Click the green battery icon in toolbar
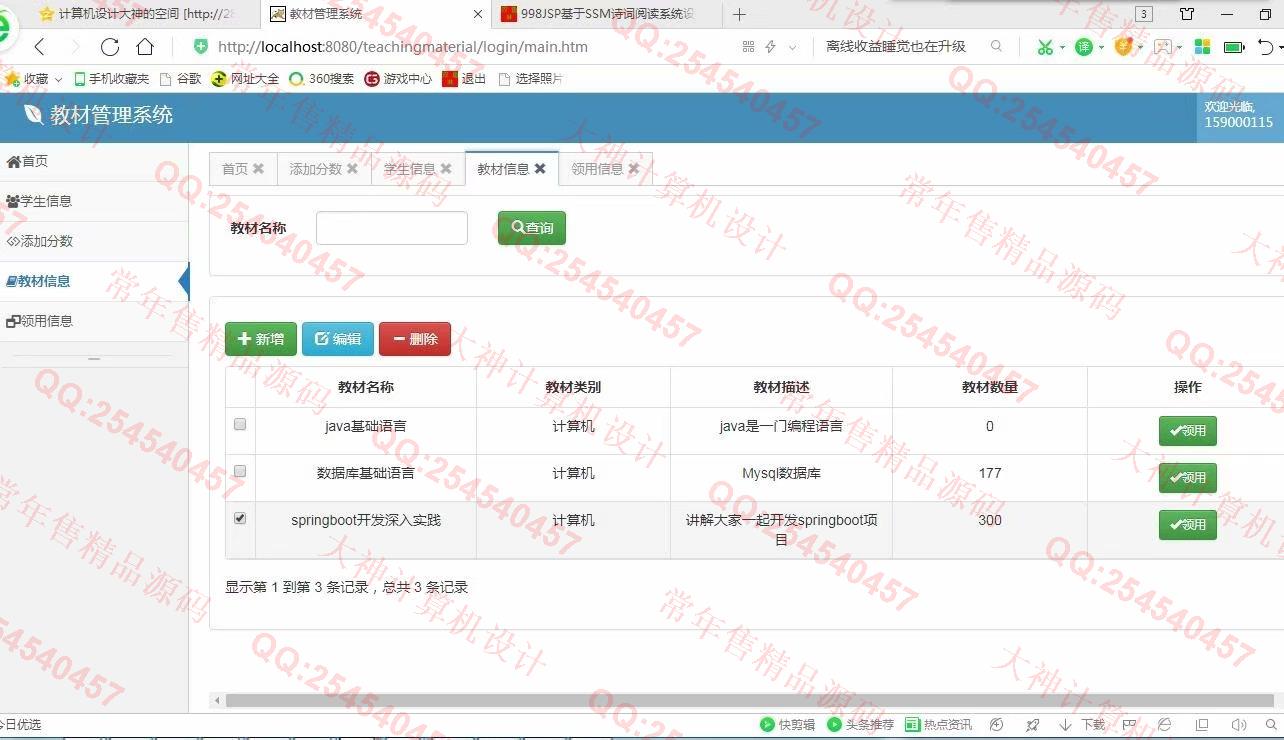Image resolution: width=1284 pixels, height=740 pixels. tap(1234, 47)
